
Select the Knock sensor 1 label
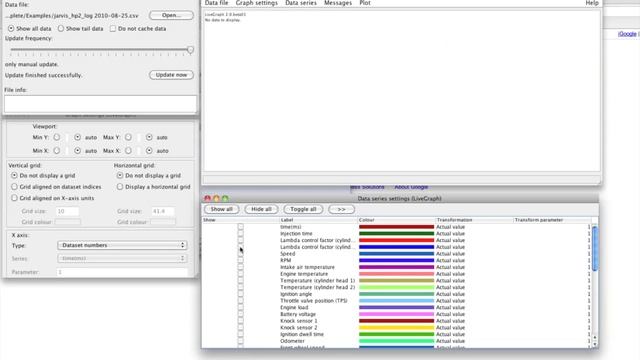point(298,321)
